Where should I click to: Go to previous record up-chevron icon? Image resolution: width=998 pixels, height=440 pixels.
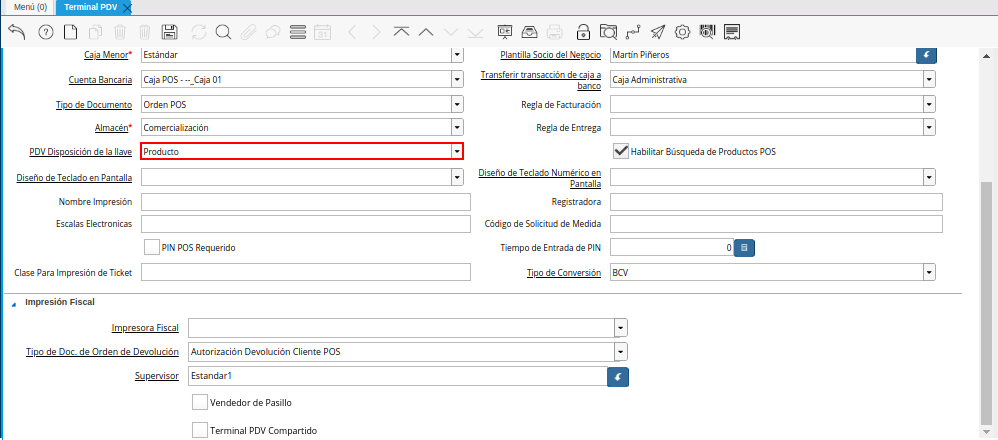426,32
